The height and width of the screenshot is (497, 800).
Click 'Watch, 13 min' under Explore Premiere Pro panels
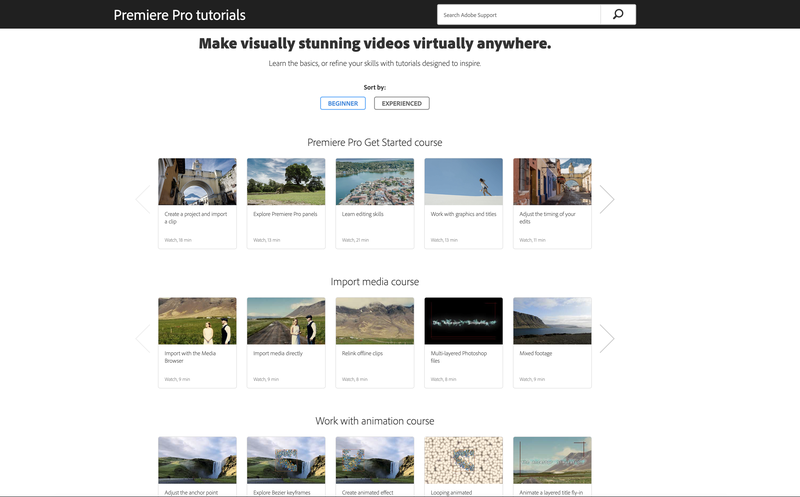coord(267,240)
